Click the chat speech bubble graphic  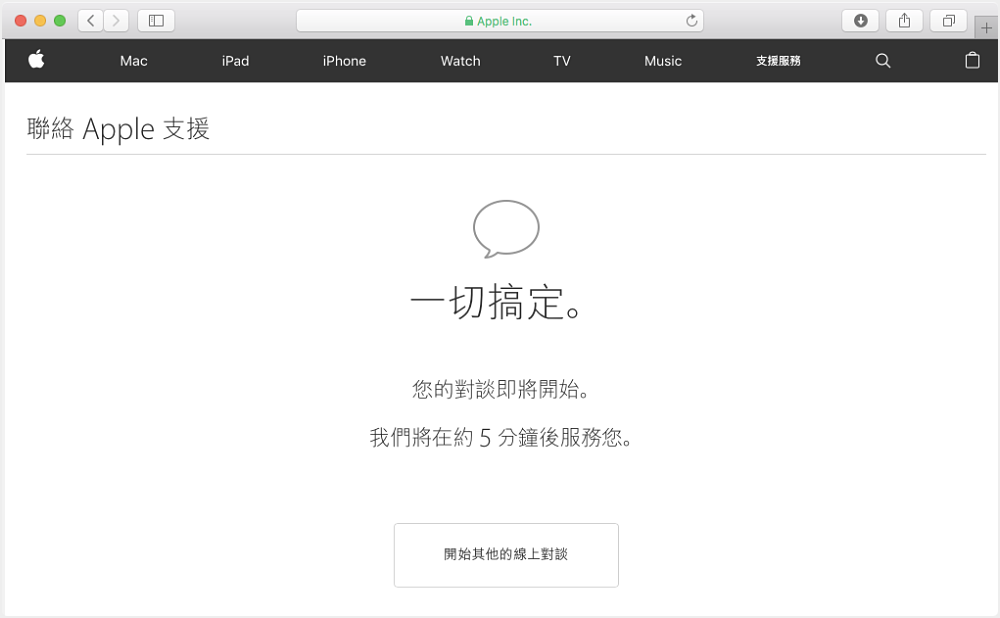tap(506, 229)
